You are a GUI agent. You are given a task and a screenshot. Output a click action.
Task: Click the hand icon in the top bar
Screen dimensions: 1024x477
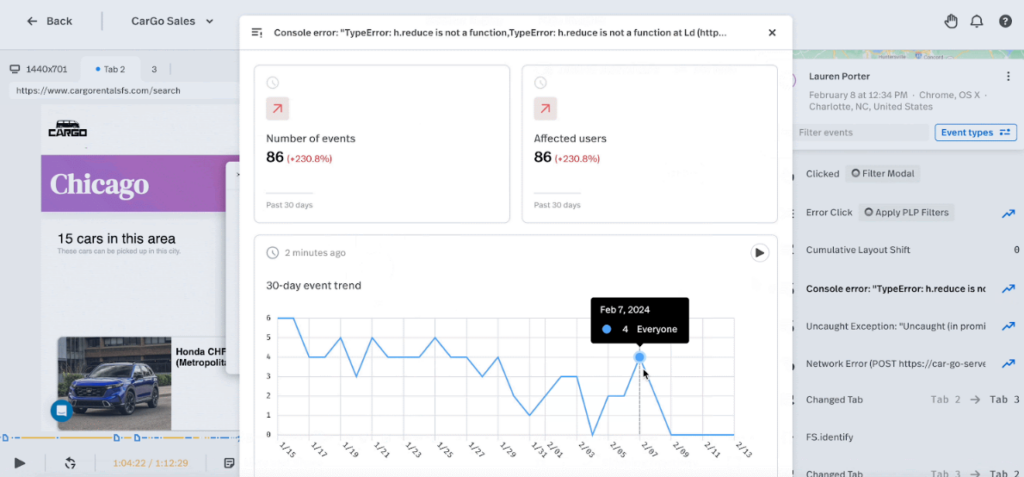click(951, 21)
